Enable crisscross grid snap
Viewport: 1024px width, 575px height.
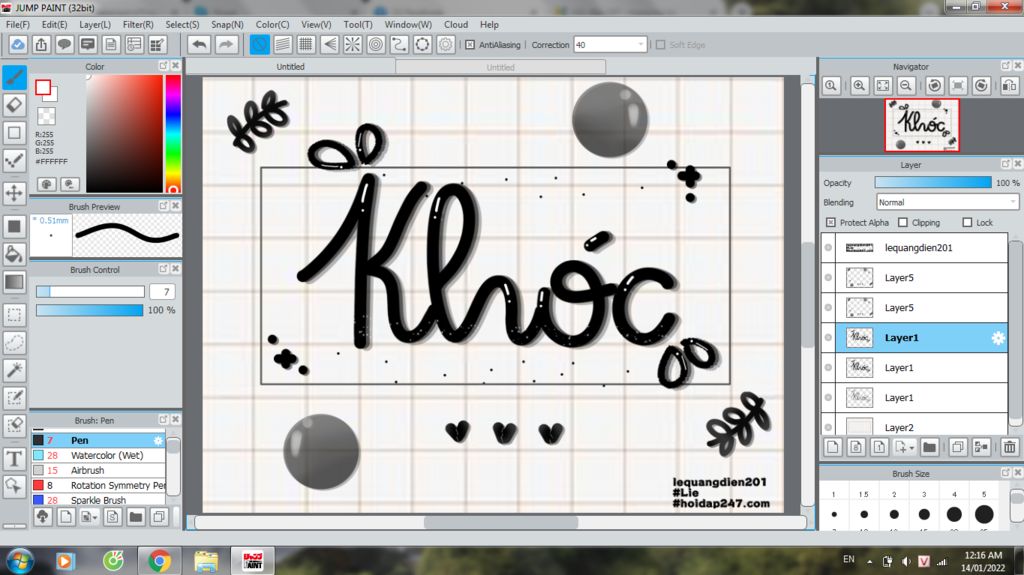[x=306, y=44]
